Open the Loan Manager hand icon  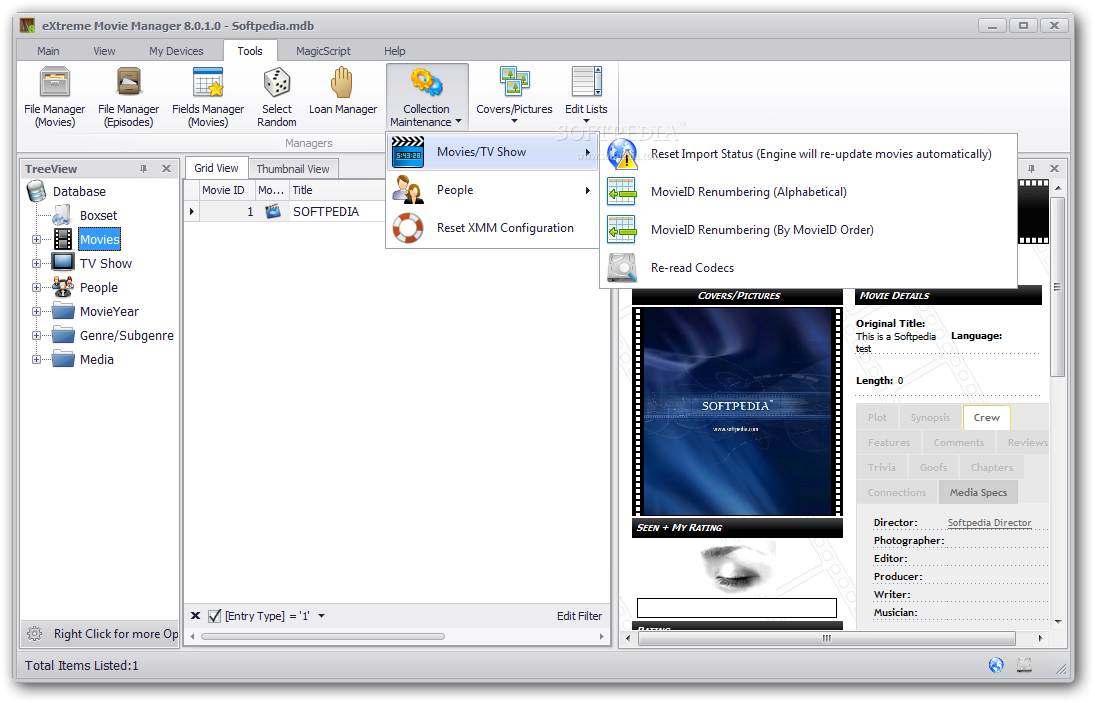[342, 82]
